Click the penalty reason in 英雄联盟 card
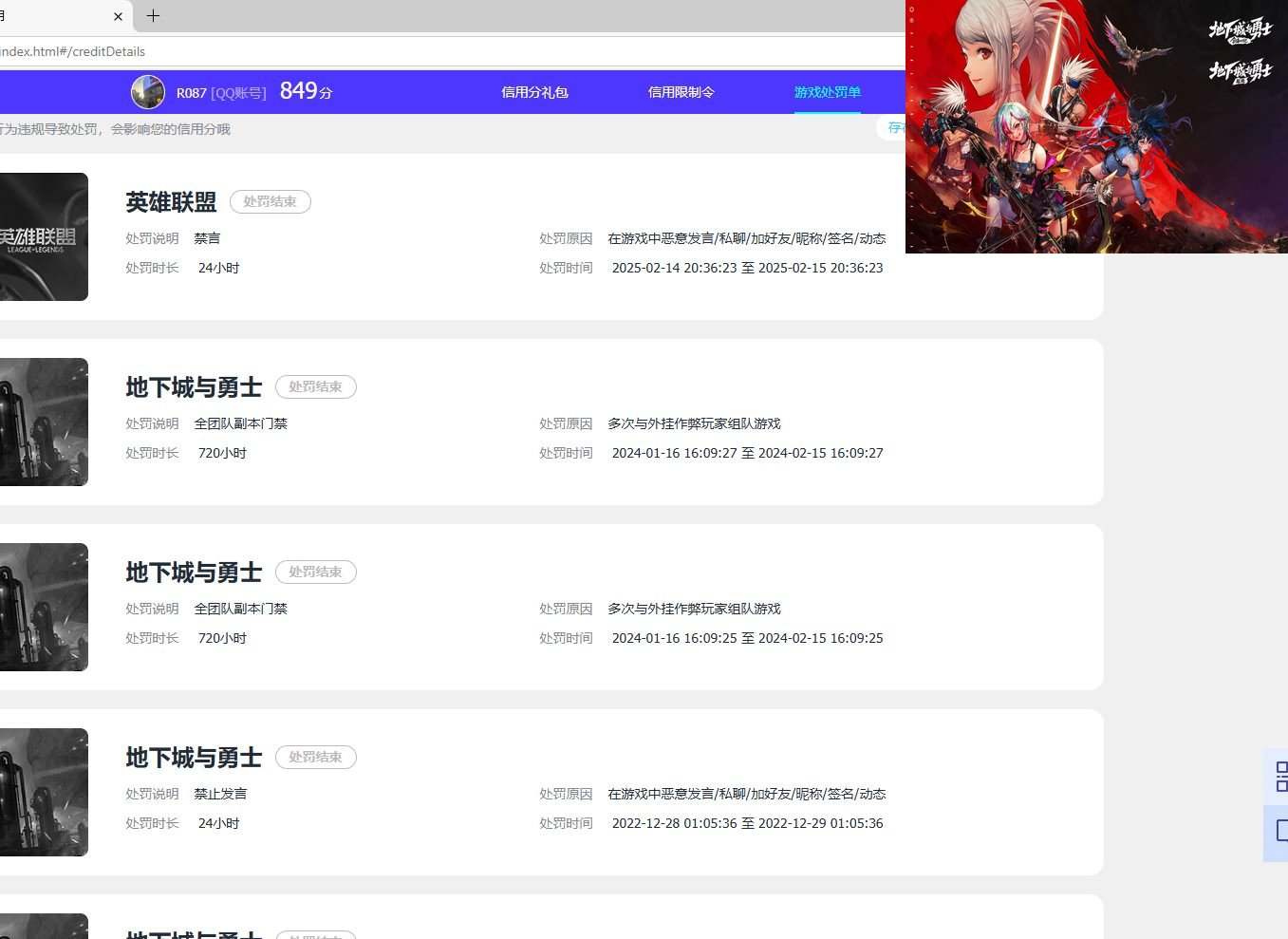 point(747,238)
